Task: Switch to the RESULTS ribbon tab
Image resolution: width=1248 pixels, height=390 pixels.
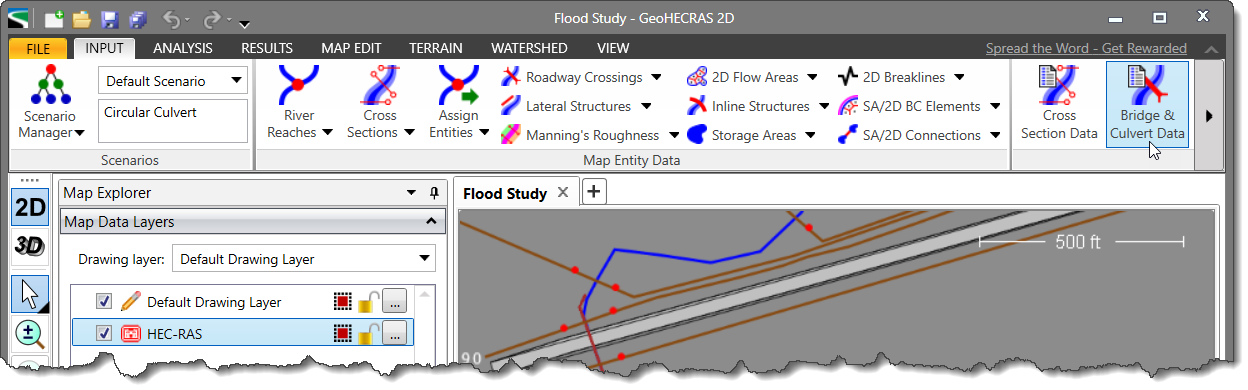Action: (x=267, y=48)
